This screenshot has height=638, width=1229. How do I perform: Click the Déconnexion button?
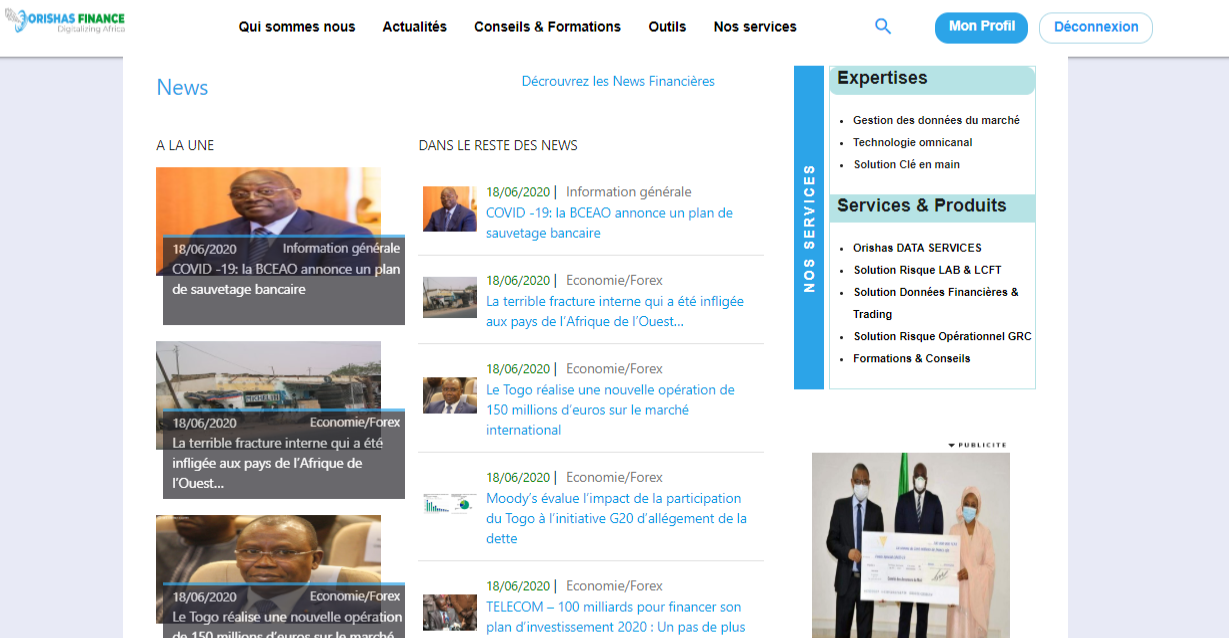(1096, 27)
